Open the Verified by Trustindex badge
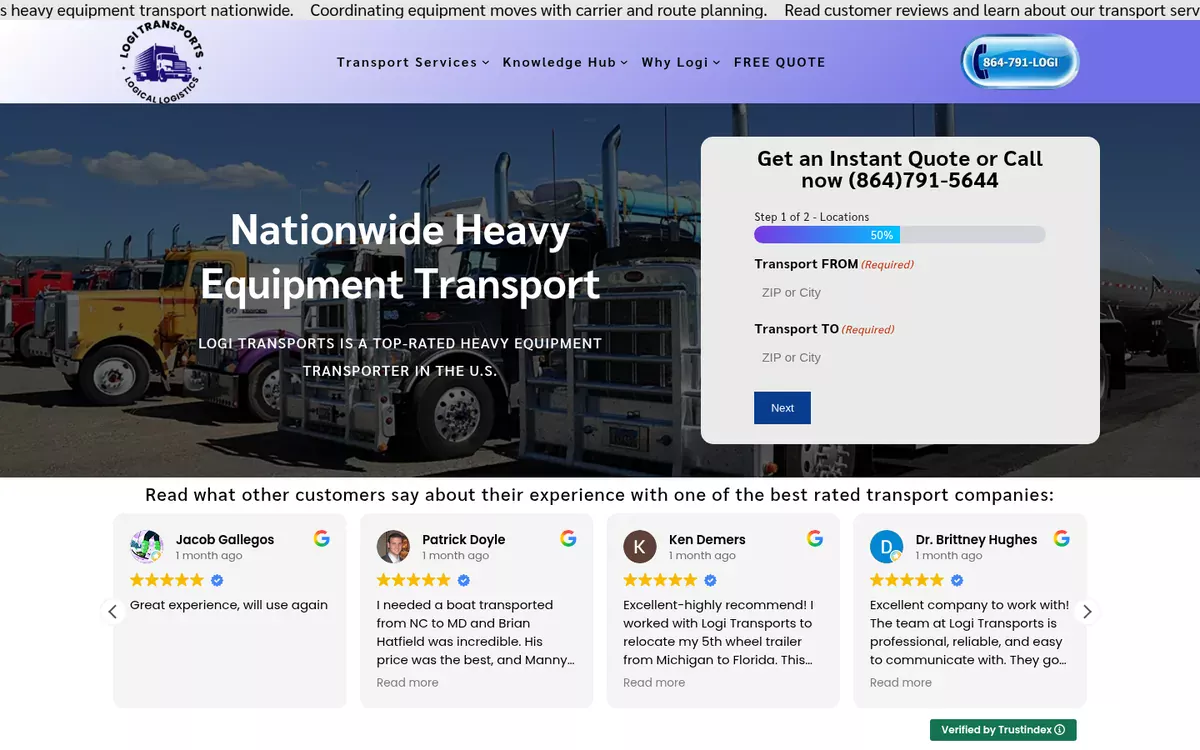Screen dimensions: 1200x750 click(1003, 730)
